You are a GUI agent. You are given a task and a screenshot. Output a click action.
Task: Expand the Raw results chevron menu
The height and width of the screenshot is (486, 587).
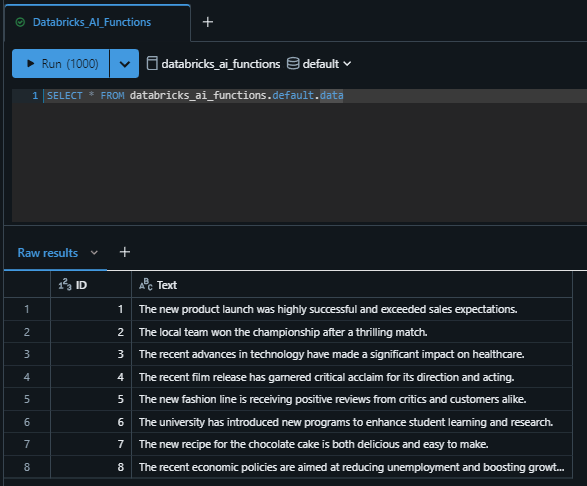[94, 253]
